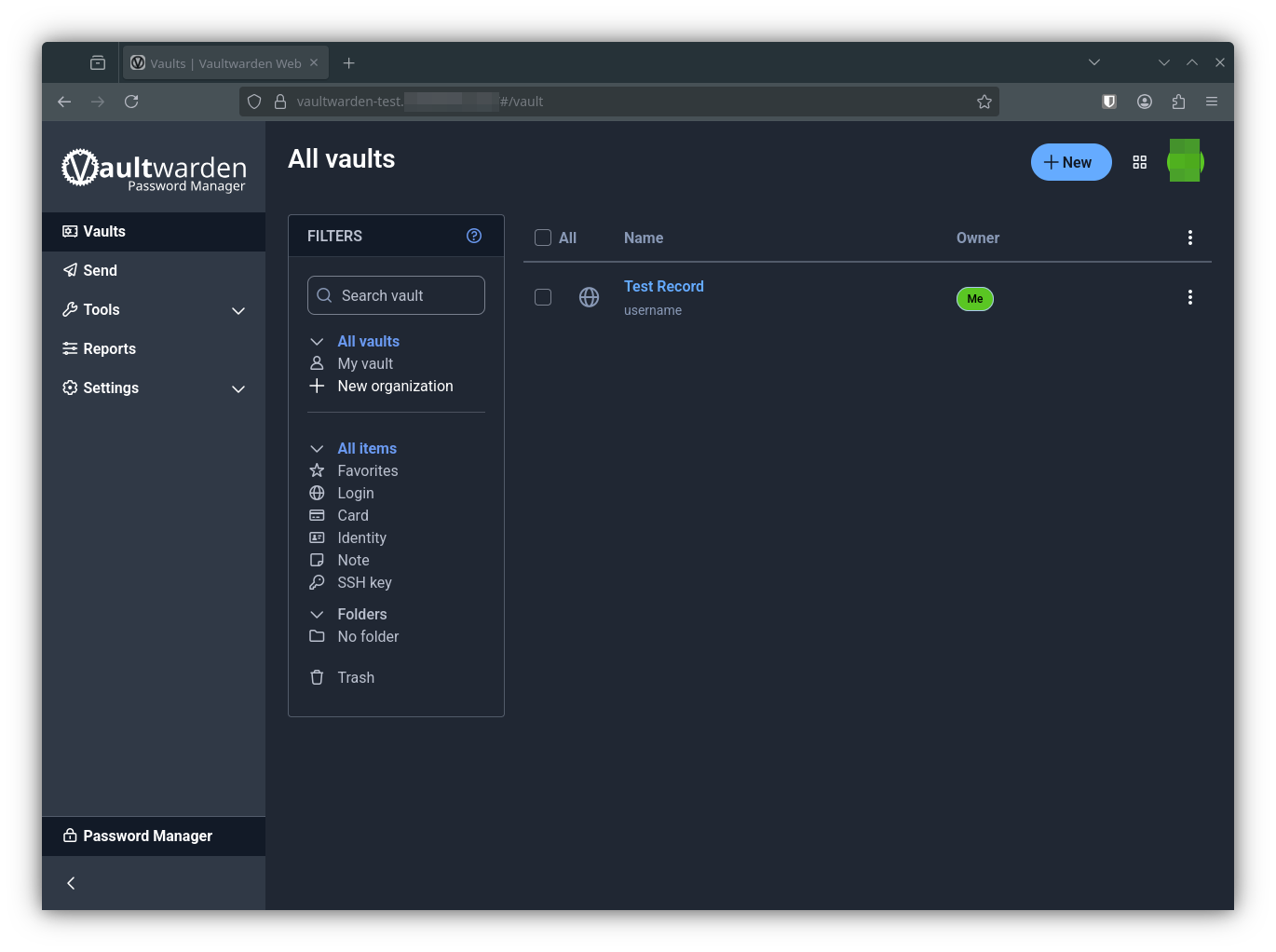
Task: Open the vault list header options menu
Action: pos(1189,238)
